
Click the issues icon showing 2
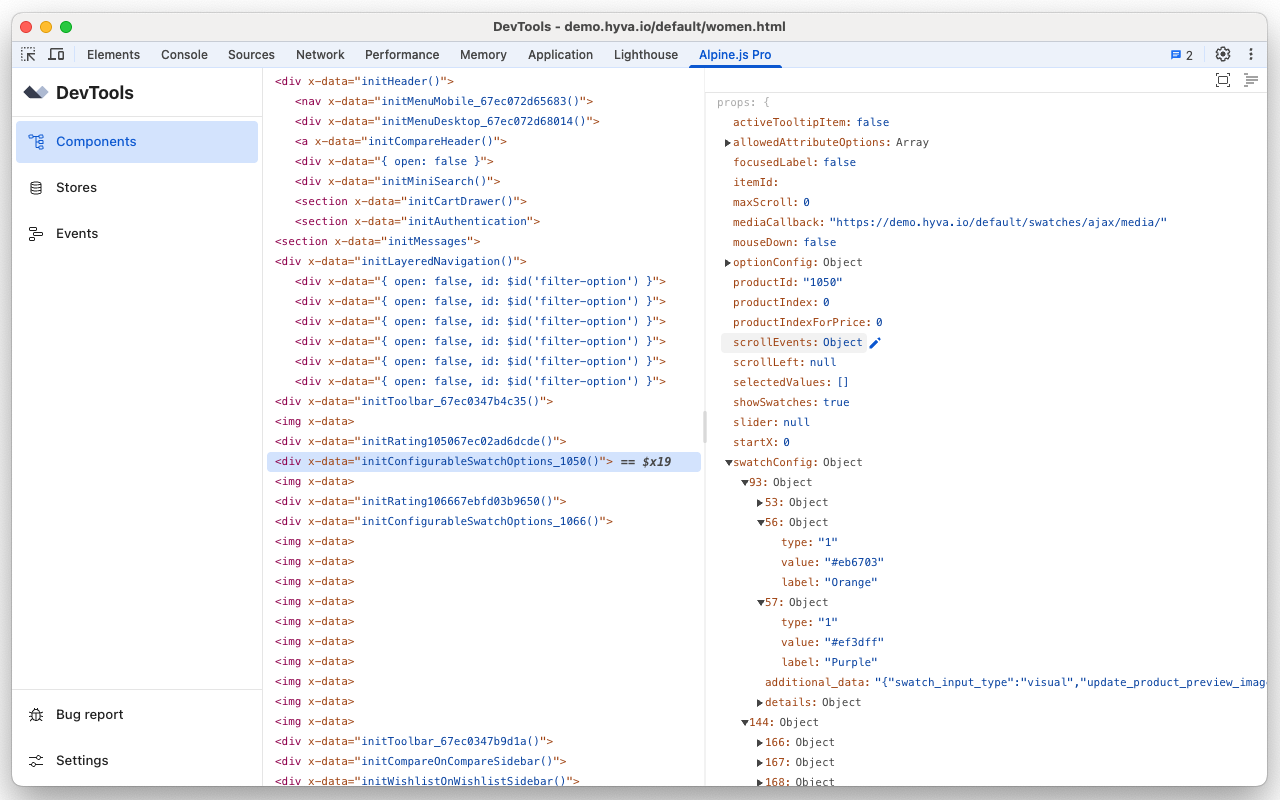[1180, 55]
